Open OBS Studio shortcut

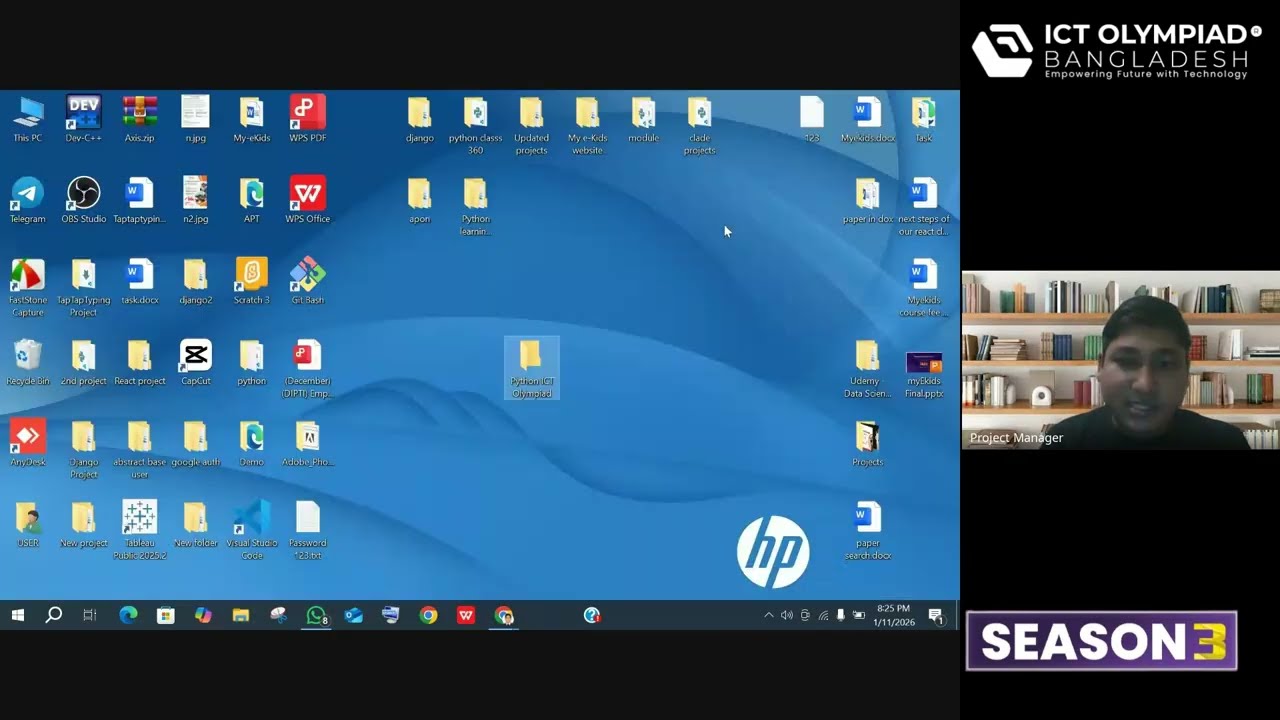84,200
